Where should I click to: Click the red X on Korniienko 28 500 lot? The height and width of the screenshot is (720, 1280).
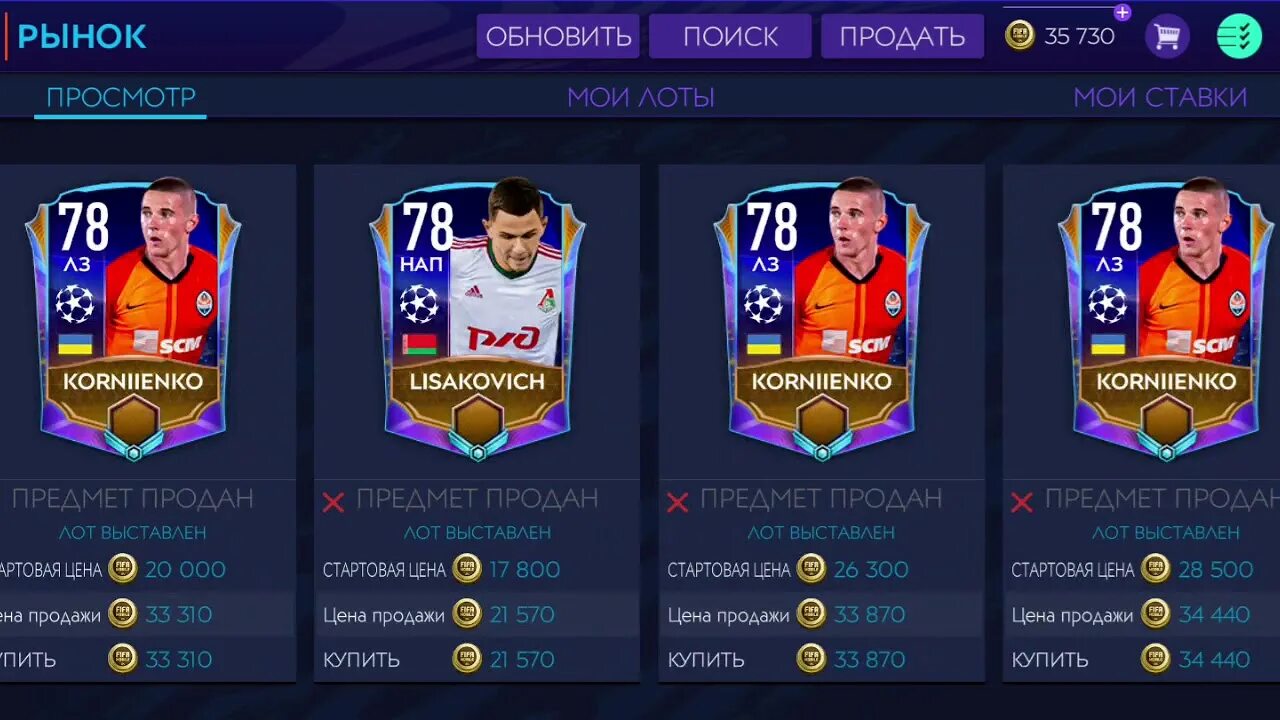click(1021, 502)
